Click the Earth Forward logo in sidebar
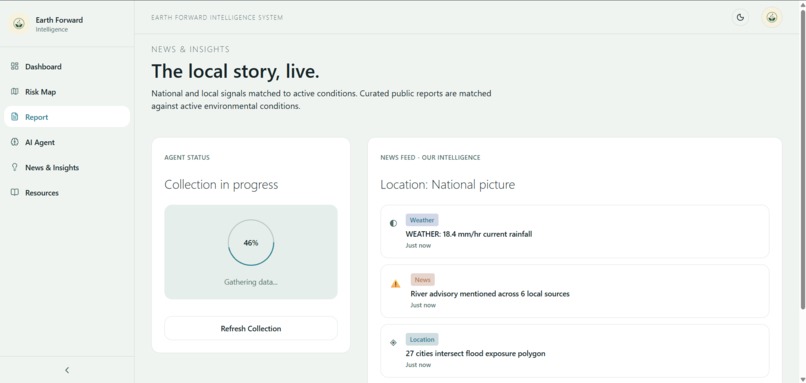The image size is (806, 383). (19, 24)
